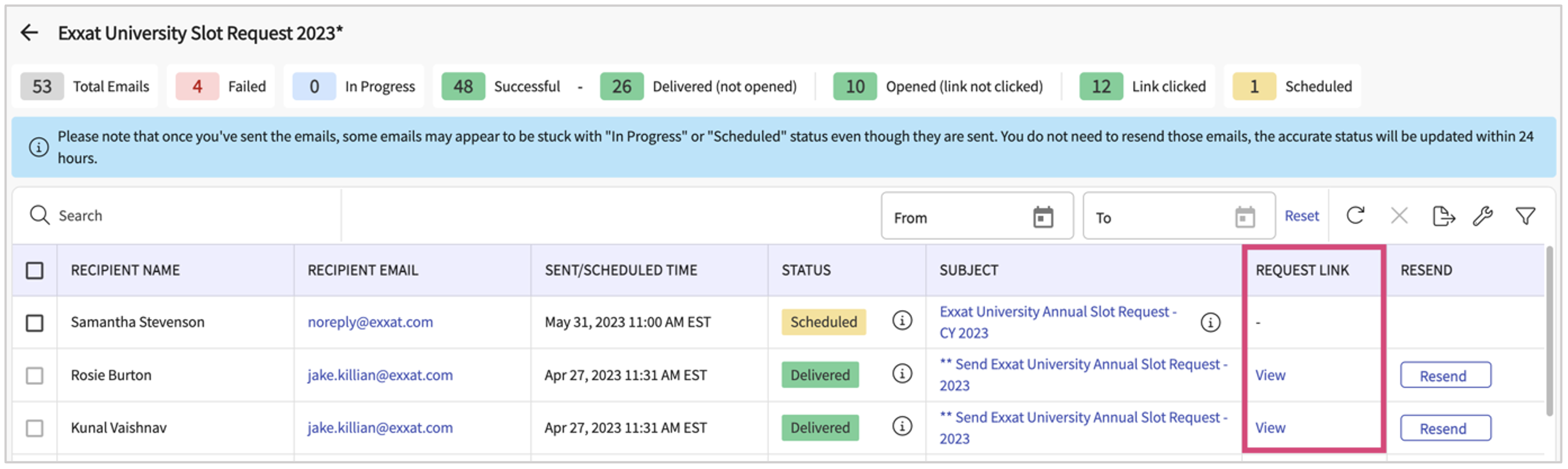Check the Rosie Burton row checkbox

(x=34, y=376)
